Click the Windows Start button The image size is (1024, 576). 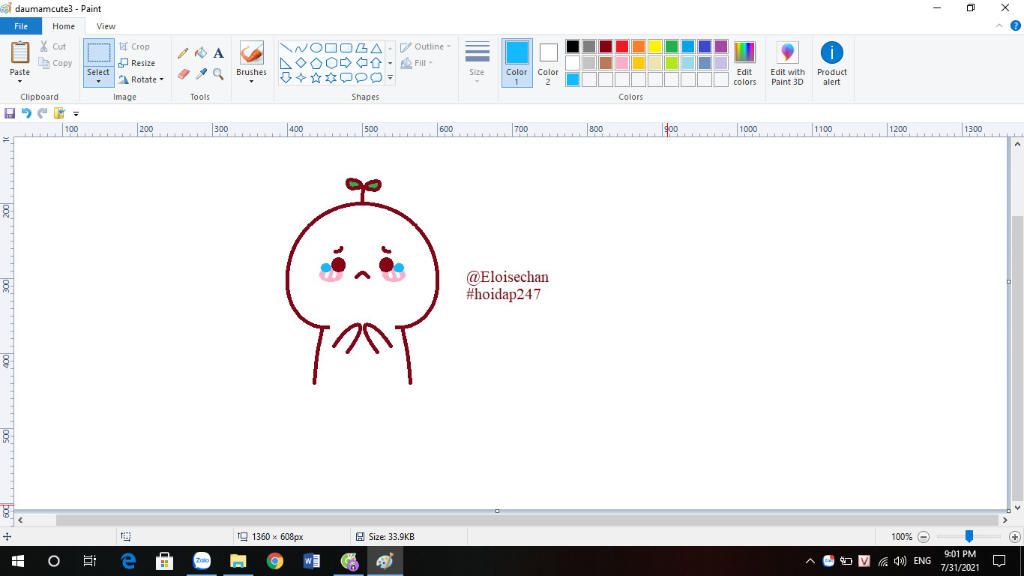(x=18, y=561)
